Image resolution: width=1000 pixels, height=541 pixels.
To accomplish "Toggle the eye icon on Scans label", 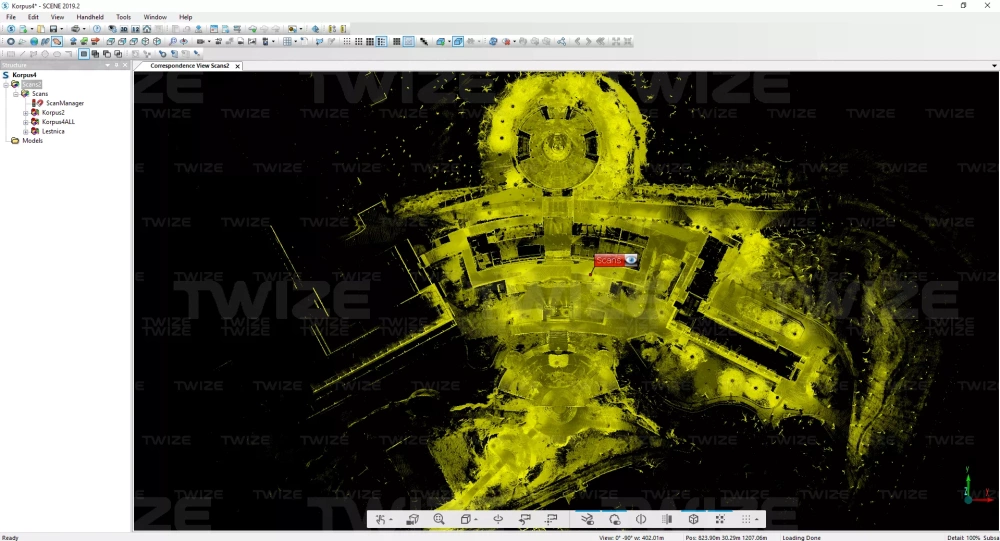I will pyautogui.click(x=631, y=260).
